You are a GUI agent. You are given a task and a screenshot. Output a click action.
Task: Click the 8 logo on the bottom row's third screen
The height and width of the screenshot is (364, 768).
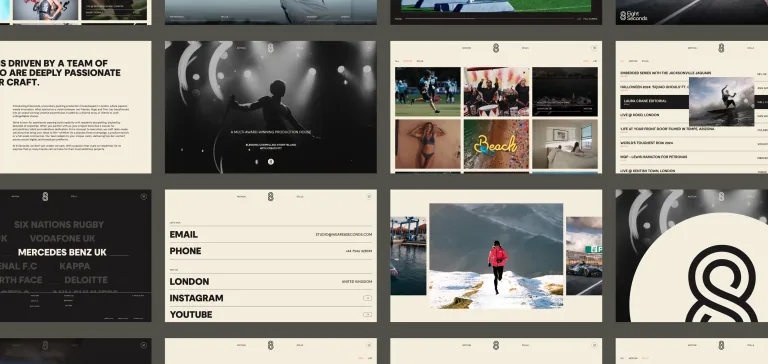point(496,345)
